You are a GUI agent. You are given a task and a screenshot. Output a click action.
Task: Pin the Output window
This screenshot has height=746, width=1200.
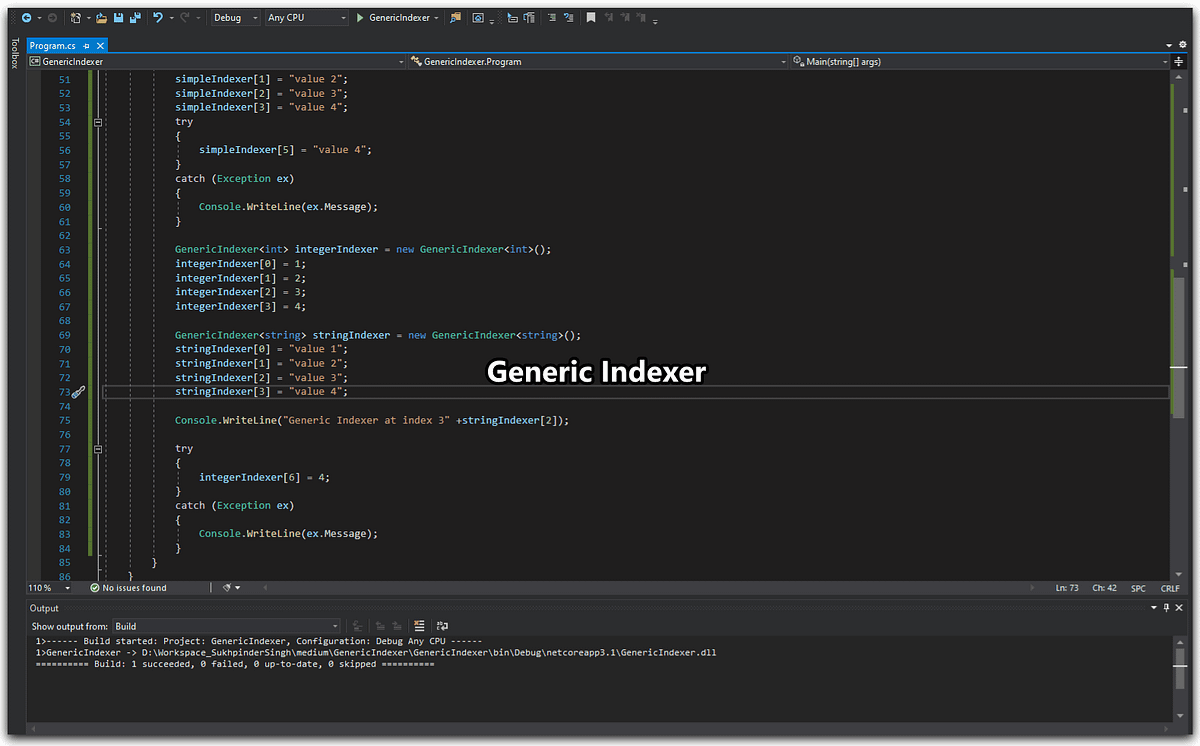point(1166,607)
